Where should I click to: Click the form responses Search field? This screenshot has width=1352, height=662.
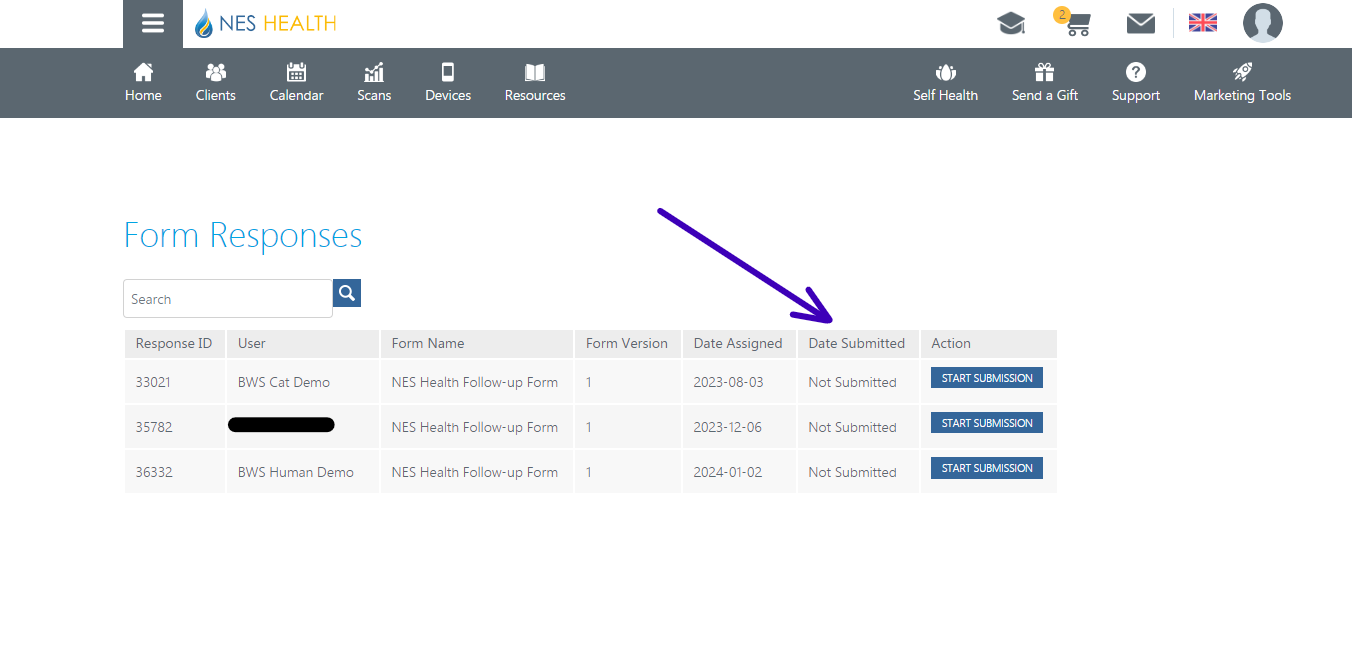(228, 299)
